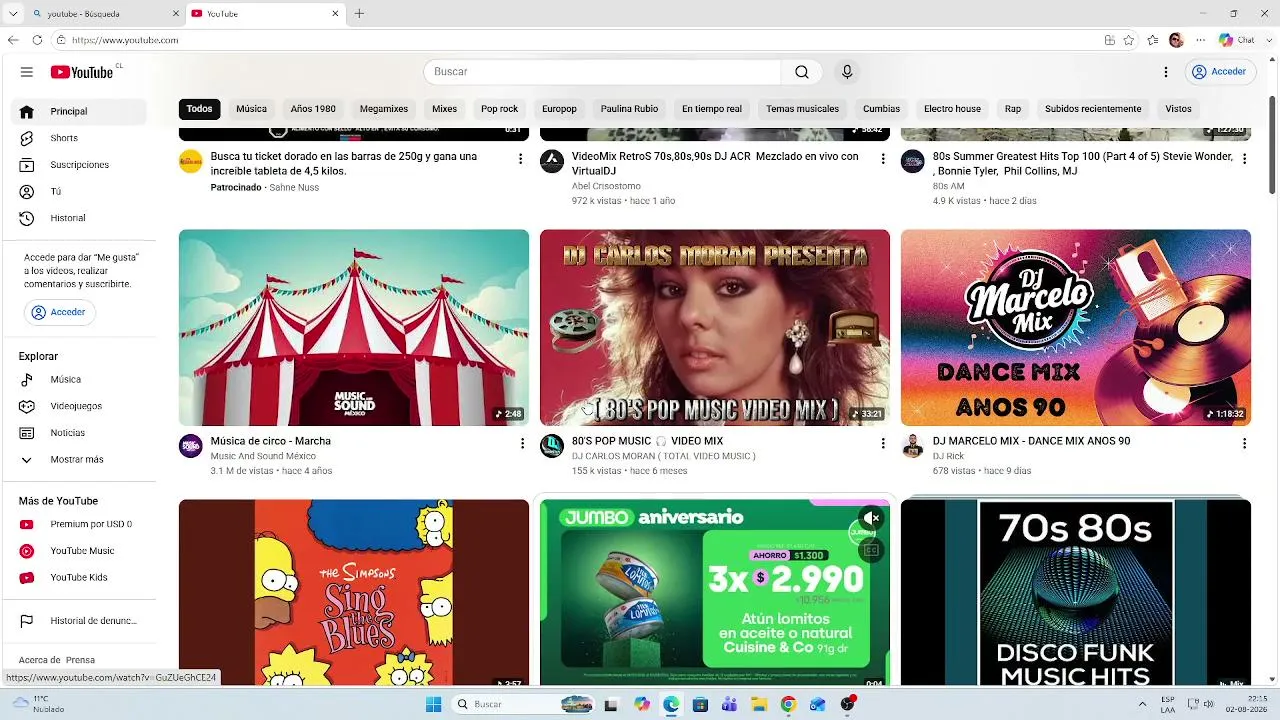This screenshot has width=1280, height=720.
Task: Open Música under Explorar
Action: [x=80, y=380]
